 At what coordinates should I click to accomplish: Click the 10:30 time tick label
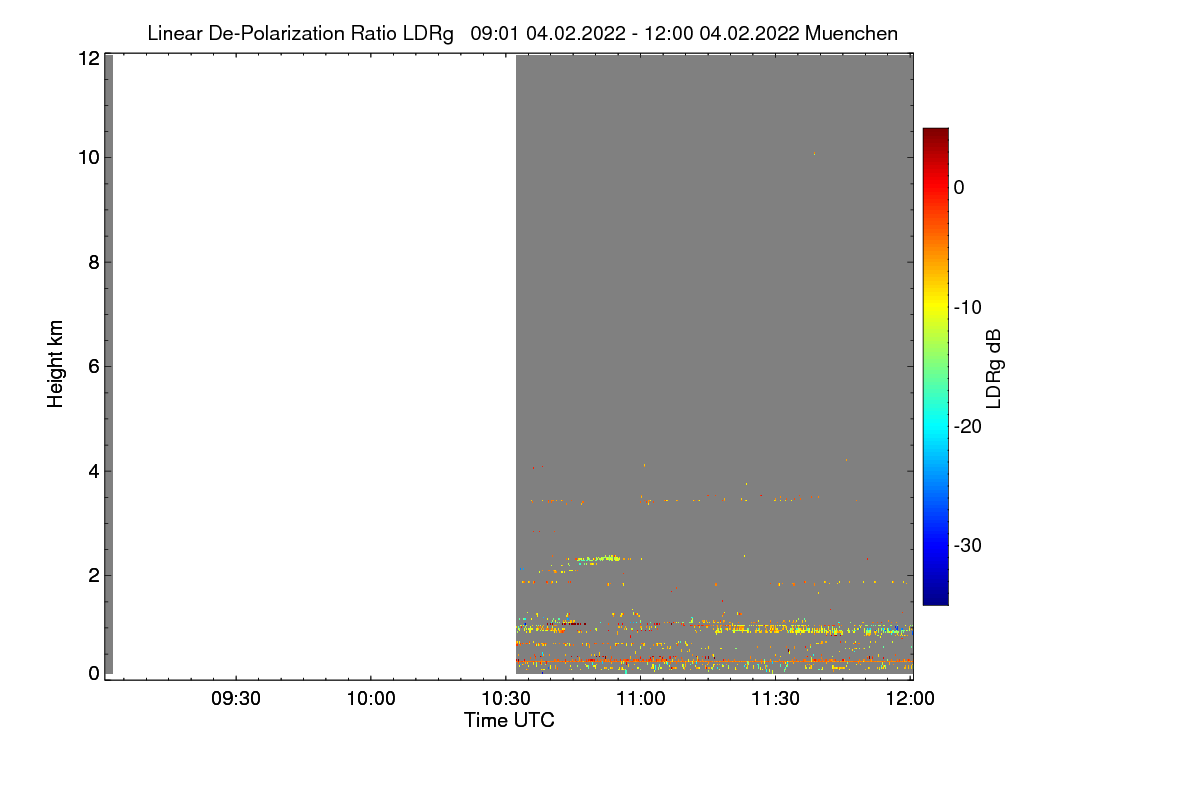(506, 699)
